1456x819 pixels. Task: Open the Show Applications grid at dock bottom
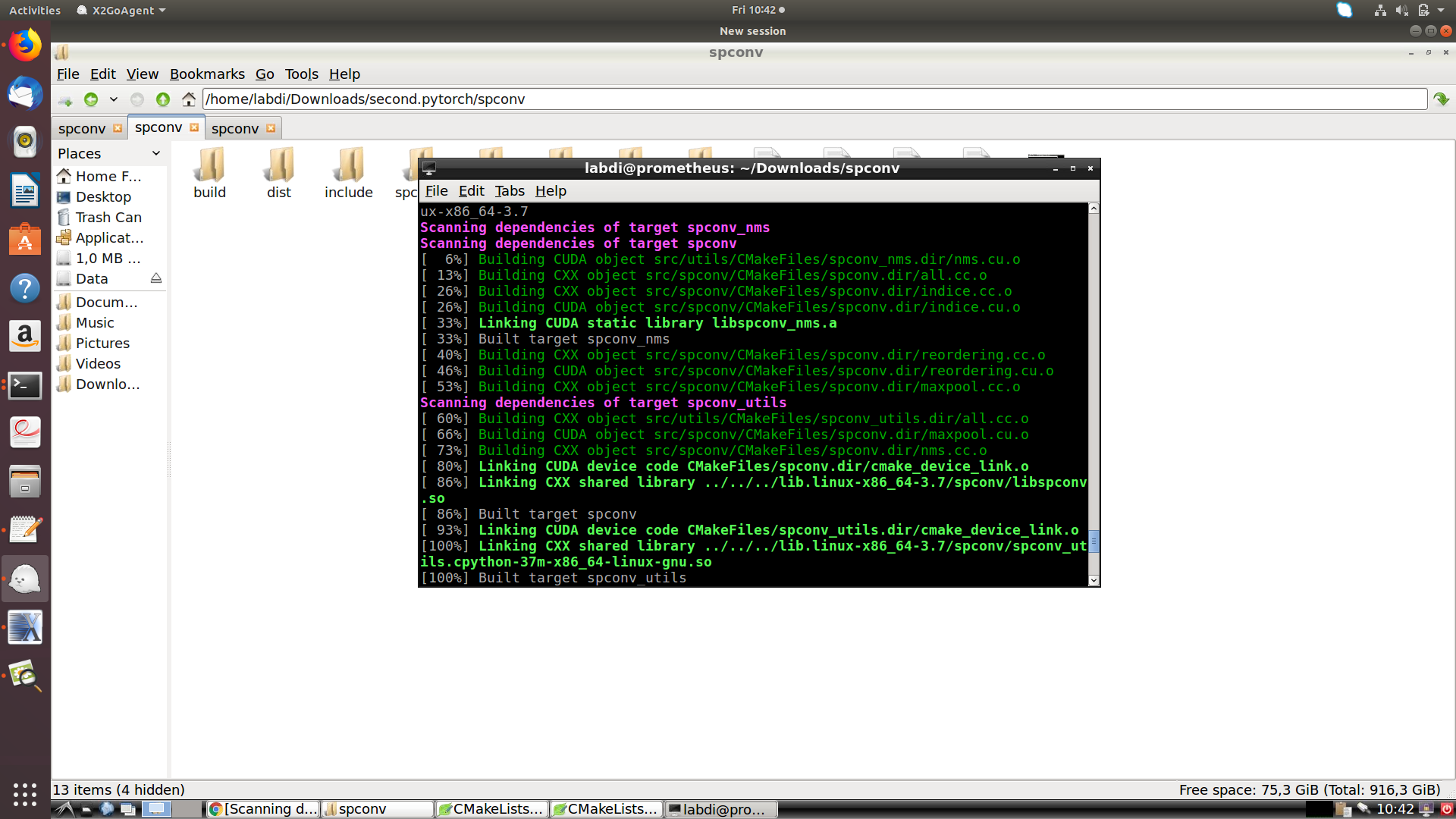(25, 795)
